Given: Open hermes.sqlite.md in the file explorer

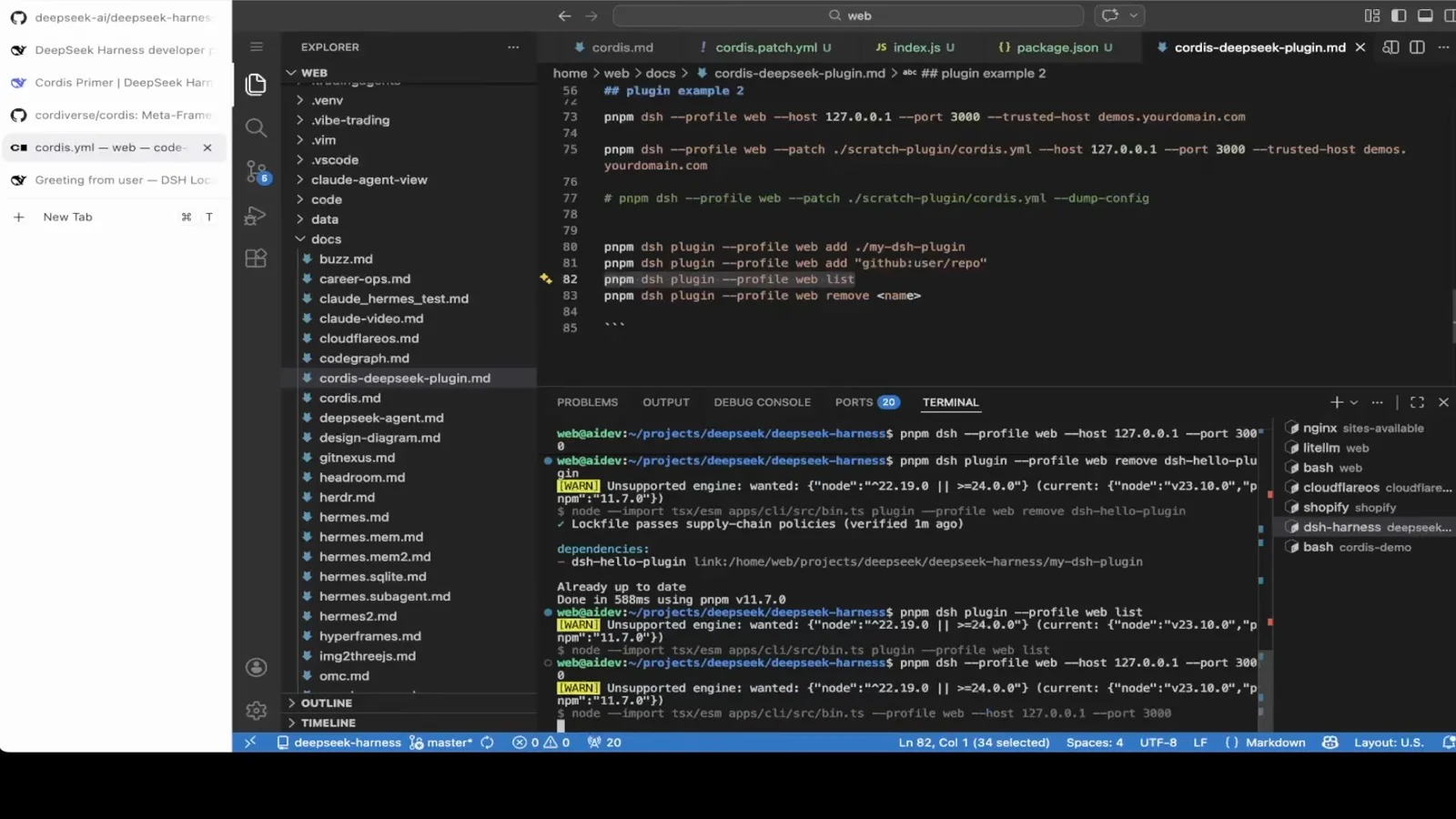Looking at the screenshot, I should (372, 577).
